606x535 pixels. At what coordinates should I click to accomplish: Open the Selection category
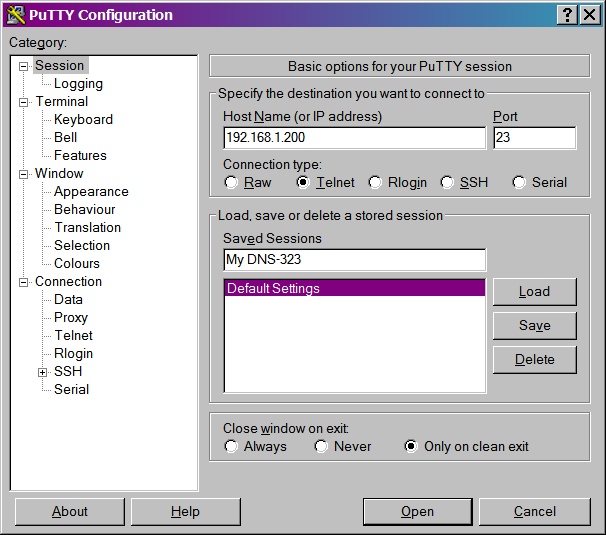click(82, 245)
